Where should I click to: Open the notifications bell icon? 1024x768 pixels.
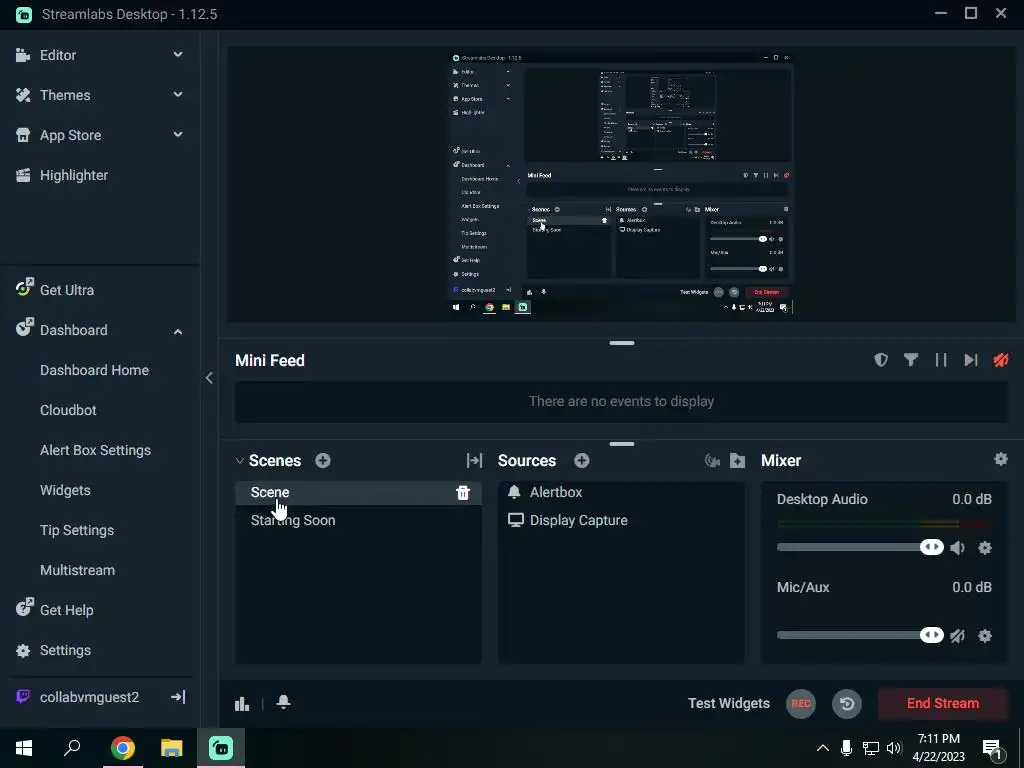pyautogui.click(x=283, y=702)
